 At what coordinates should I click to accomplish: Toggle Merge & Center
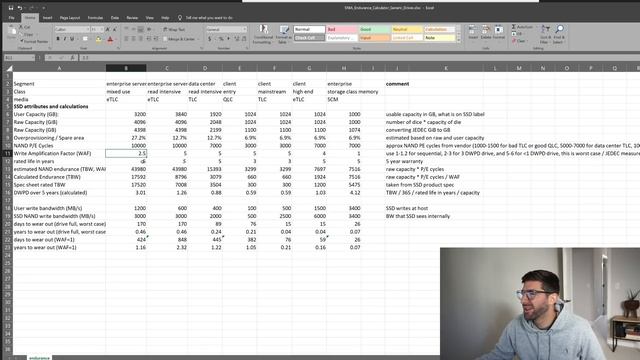click(x=179, y=39)
